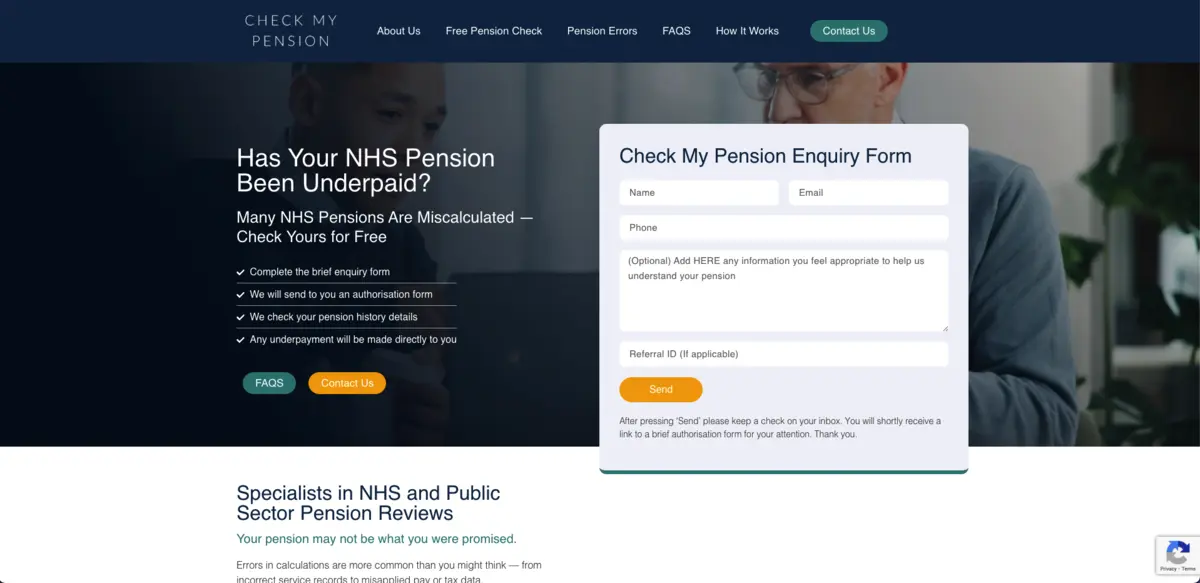
Task: Open How It Works page
Action: point(747,31)
